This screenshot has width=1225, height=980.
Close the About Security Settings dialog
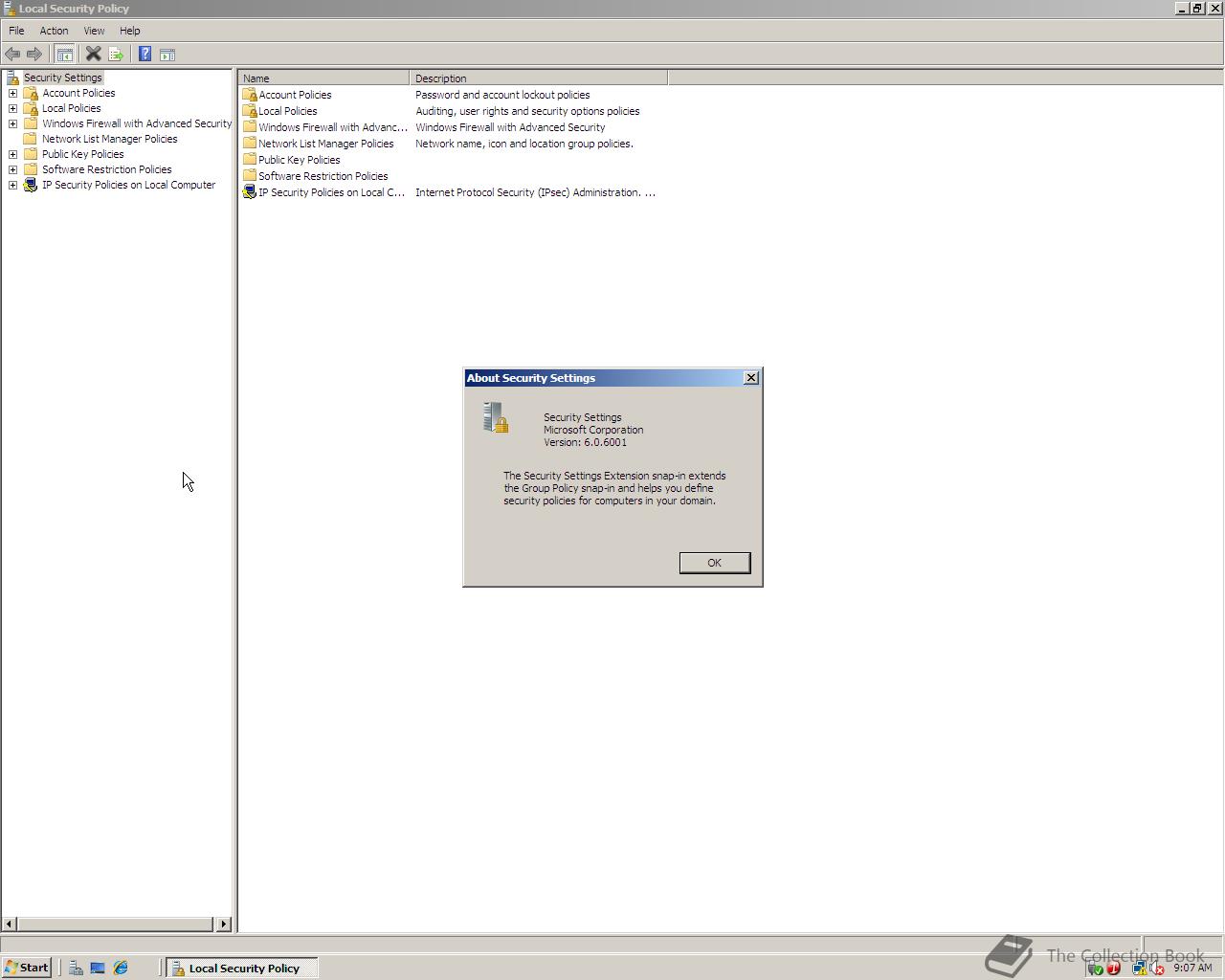click(x=751, y=378)
